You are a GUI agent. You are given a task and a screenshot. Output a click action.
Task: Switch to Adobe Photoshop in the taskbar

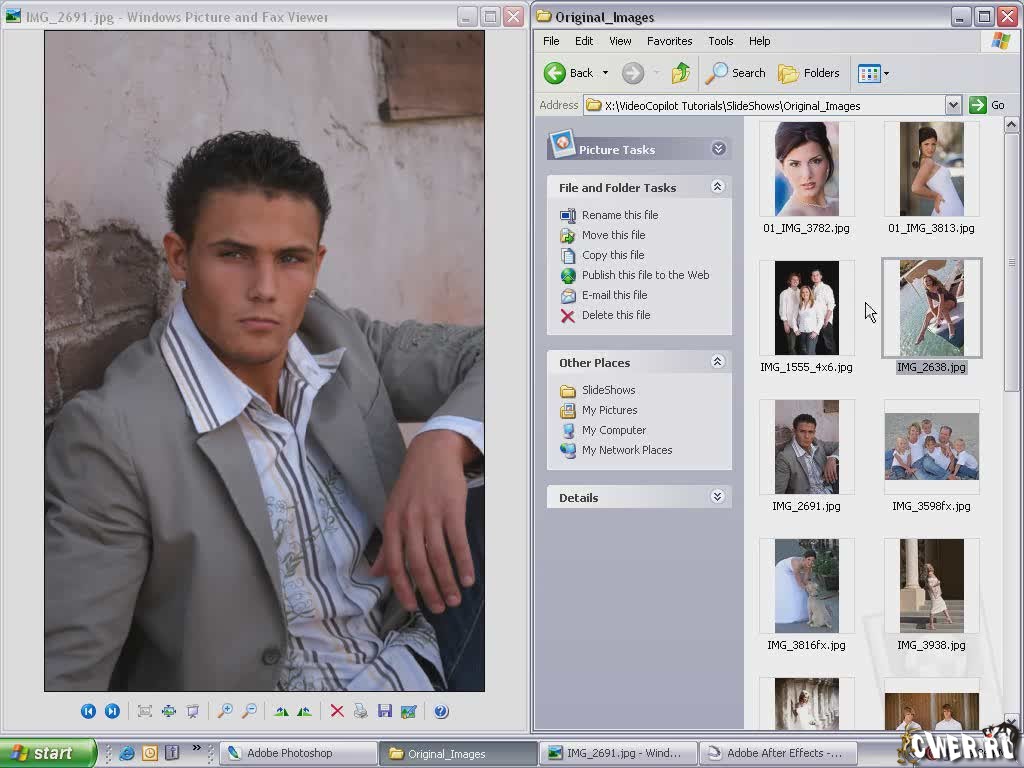pos(289,753)
